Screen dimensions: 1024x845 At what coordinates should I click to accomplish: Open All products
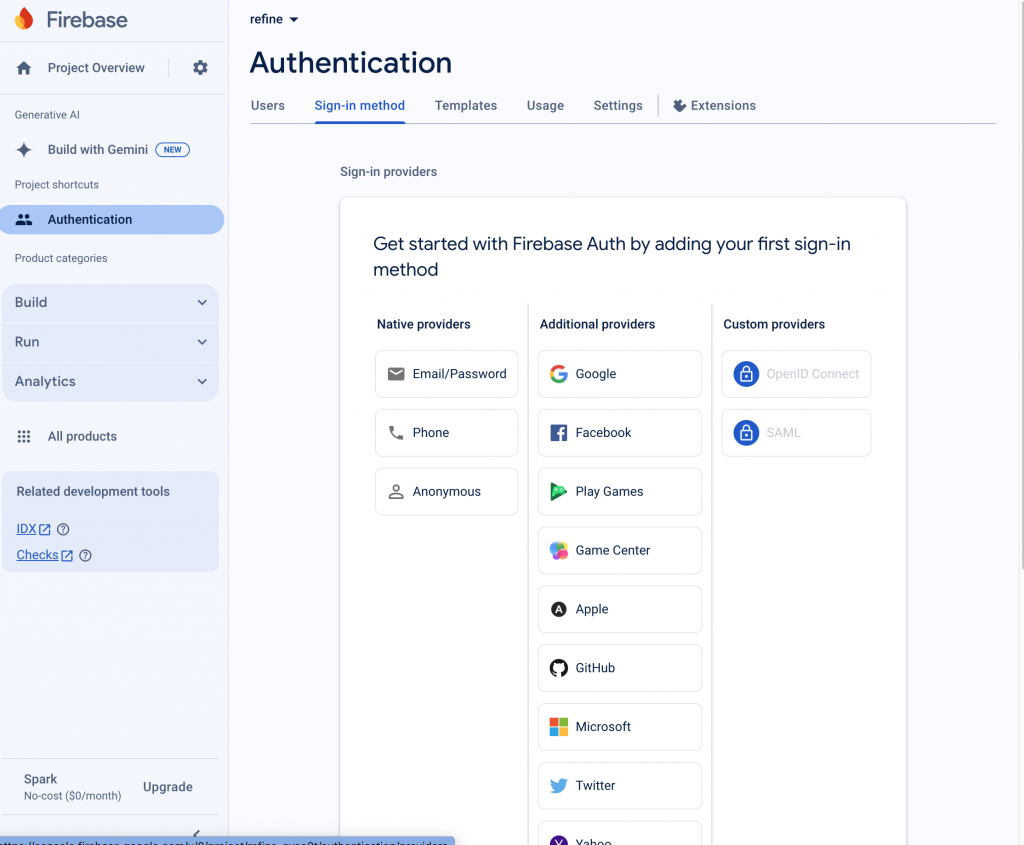(x=82, y=436)
